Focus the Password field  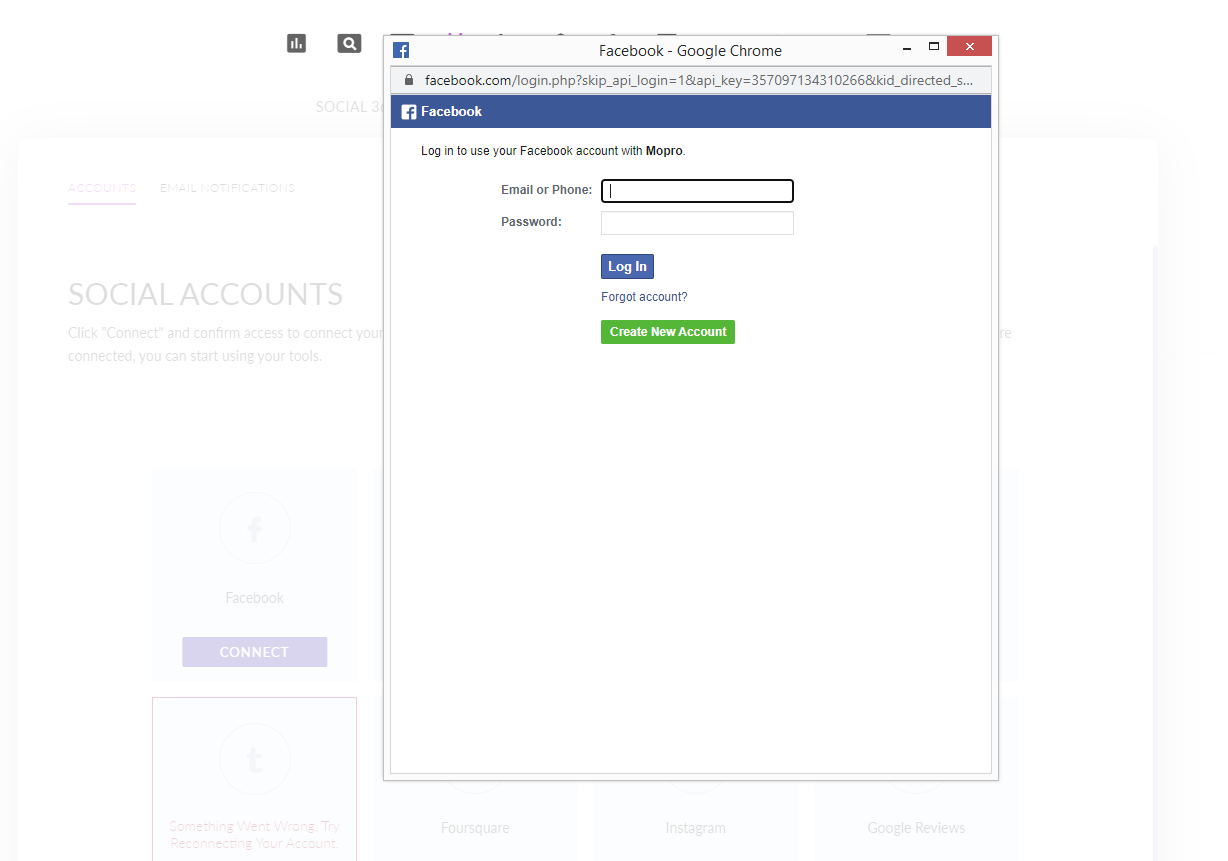point(697,223)
